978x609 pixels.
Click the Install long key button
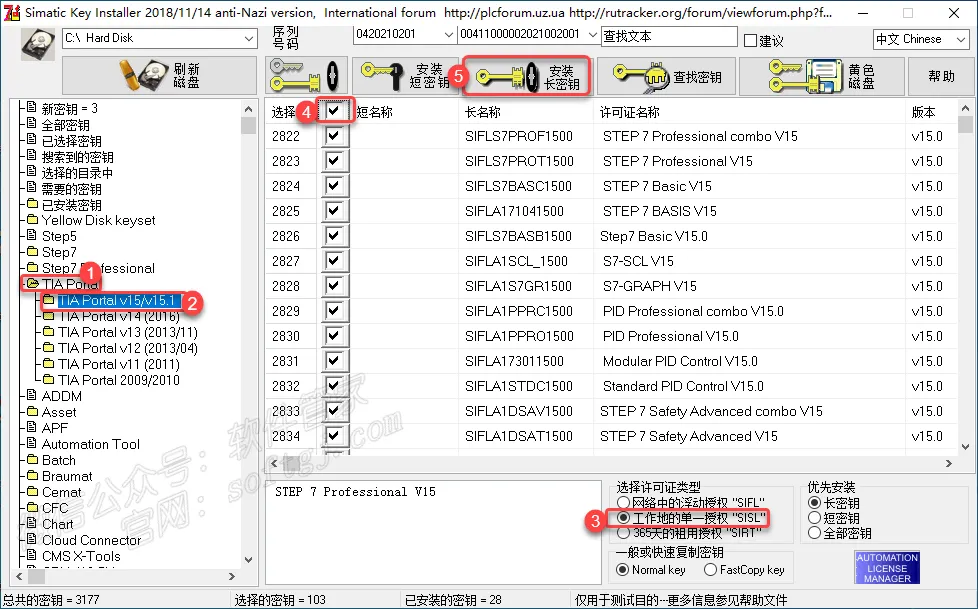point(528,76)
